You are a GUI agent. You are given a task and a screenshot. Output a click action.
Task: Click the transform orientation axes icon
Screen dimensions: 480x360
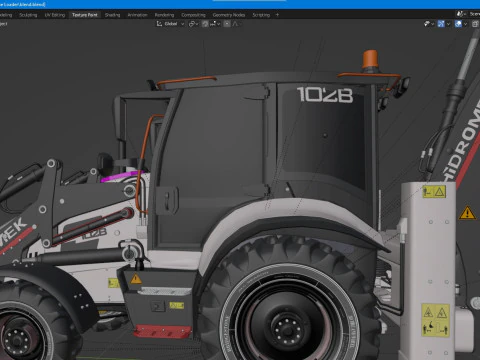[x=159, y=24]
